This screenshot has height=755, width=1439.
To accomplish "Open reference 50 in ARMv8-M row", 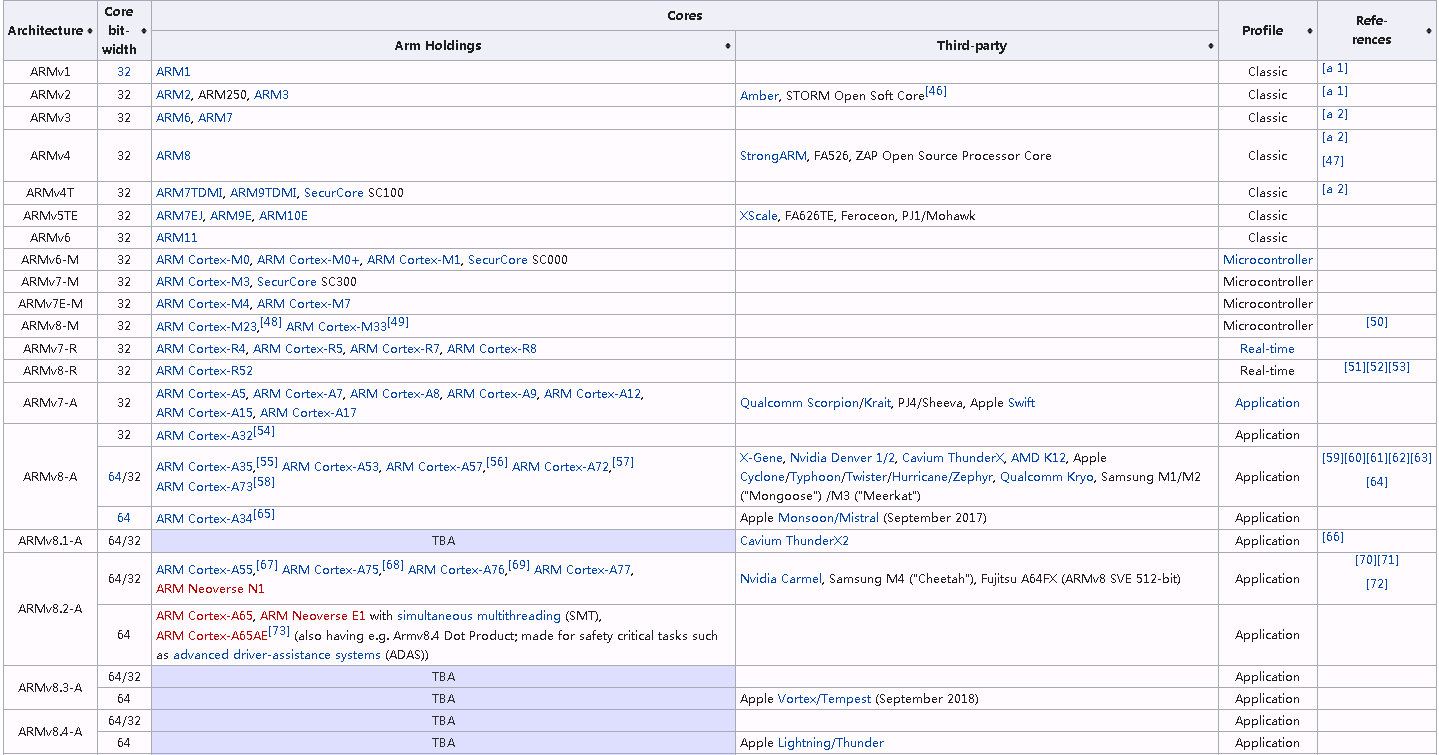I will coord(1377,322).
